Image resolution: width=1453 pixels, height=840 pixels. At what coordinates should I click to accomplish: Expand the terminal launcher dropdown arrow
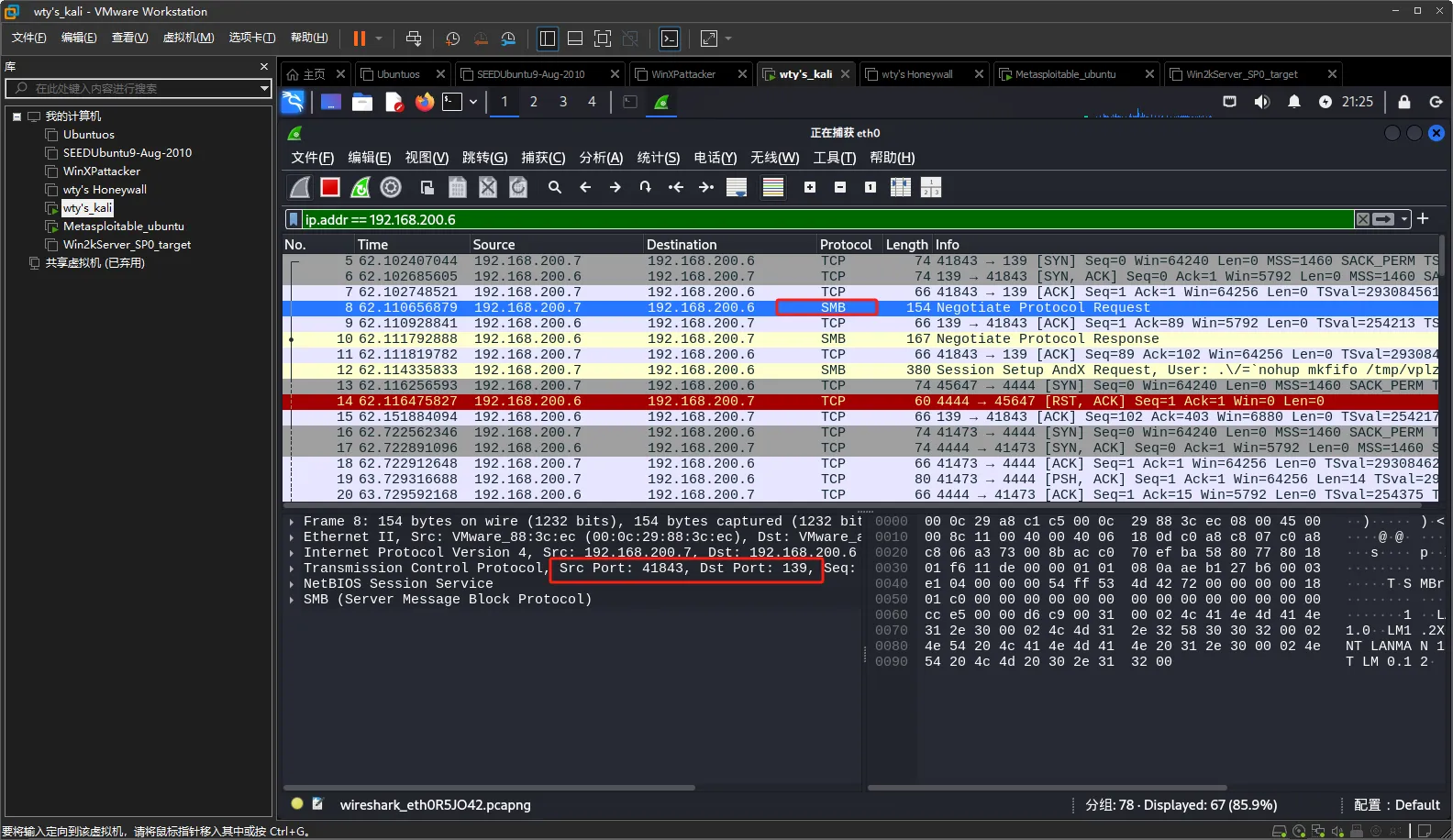pos(473,102)
